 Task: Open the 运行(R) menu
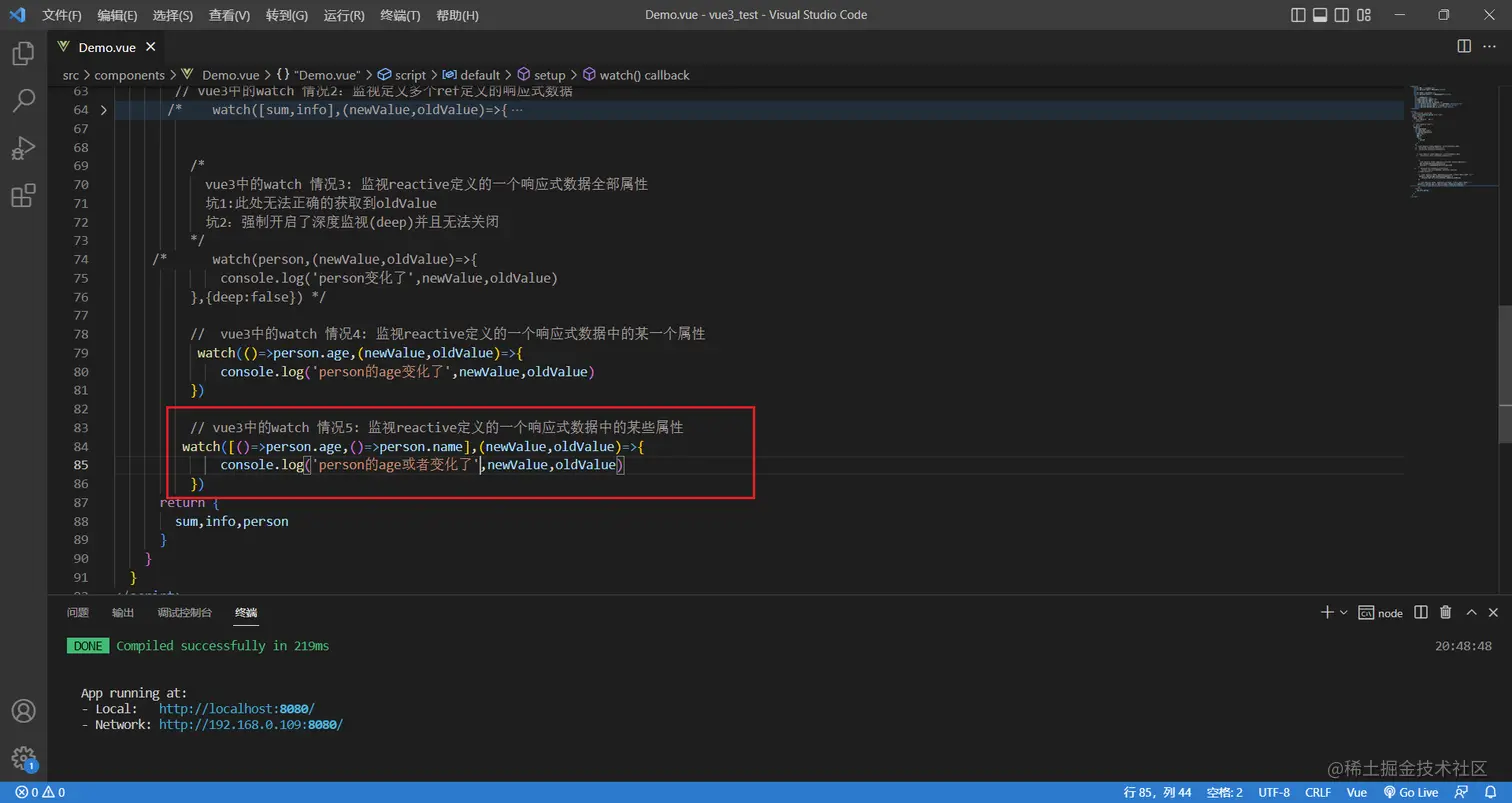click(344, 15)
